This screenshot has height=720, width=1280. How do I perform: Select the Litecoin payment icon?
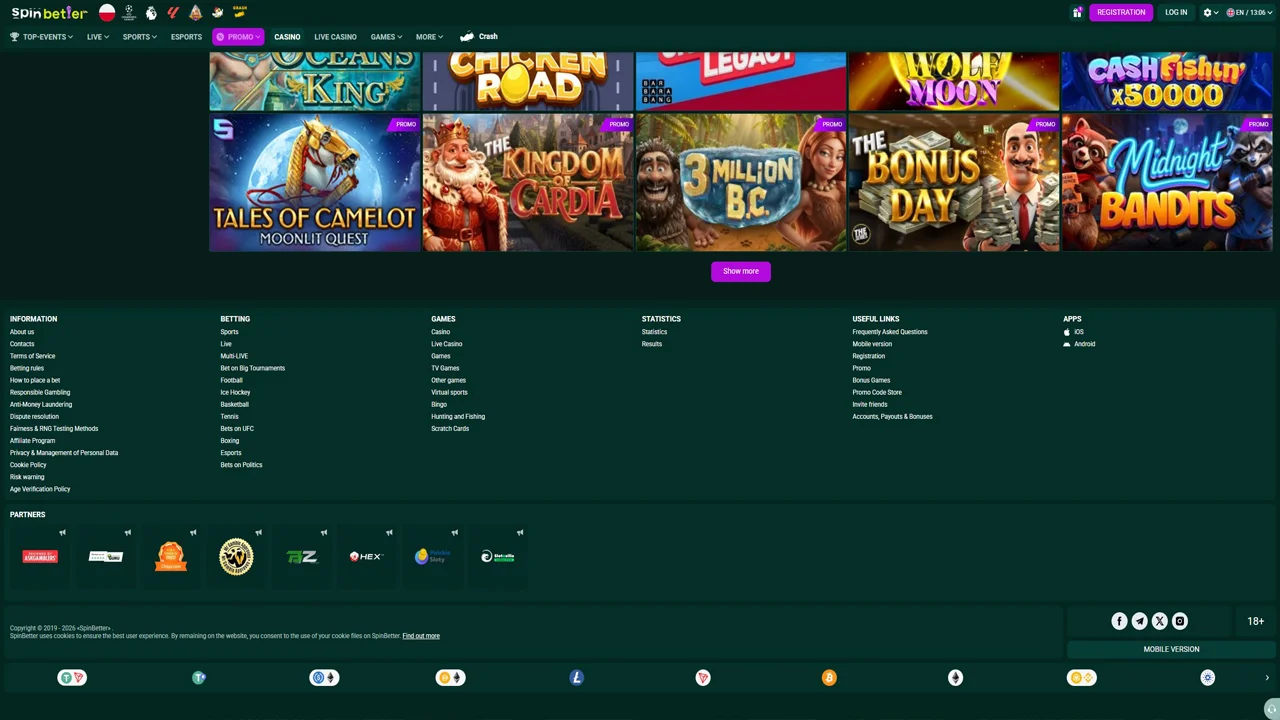click(x=577, y=678)
